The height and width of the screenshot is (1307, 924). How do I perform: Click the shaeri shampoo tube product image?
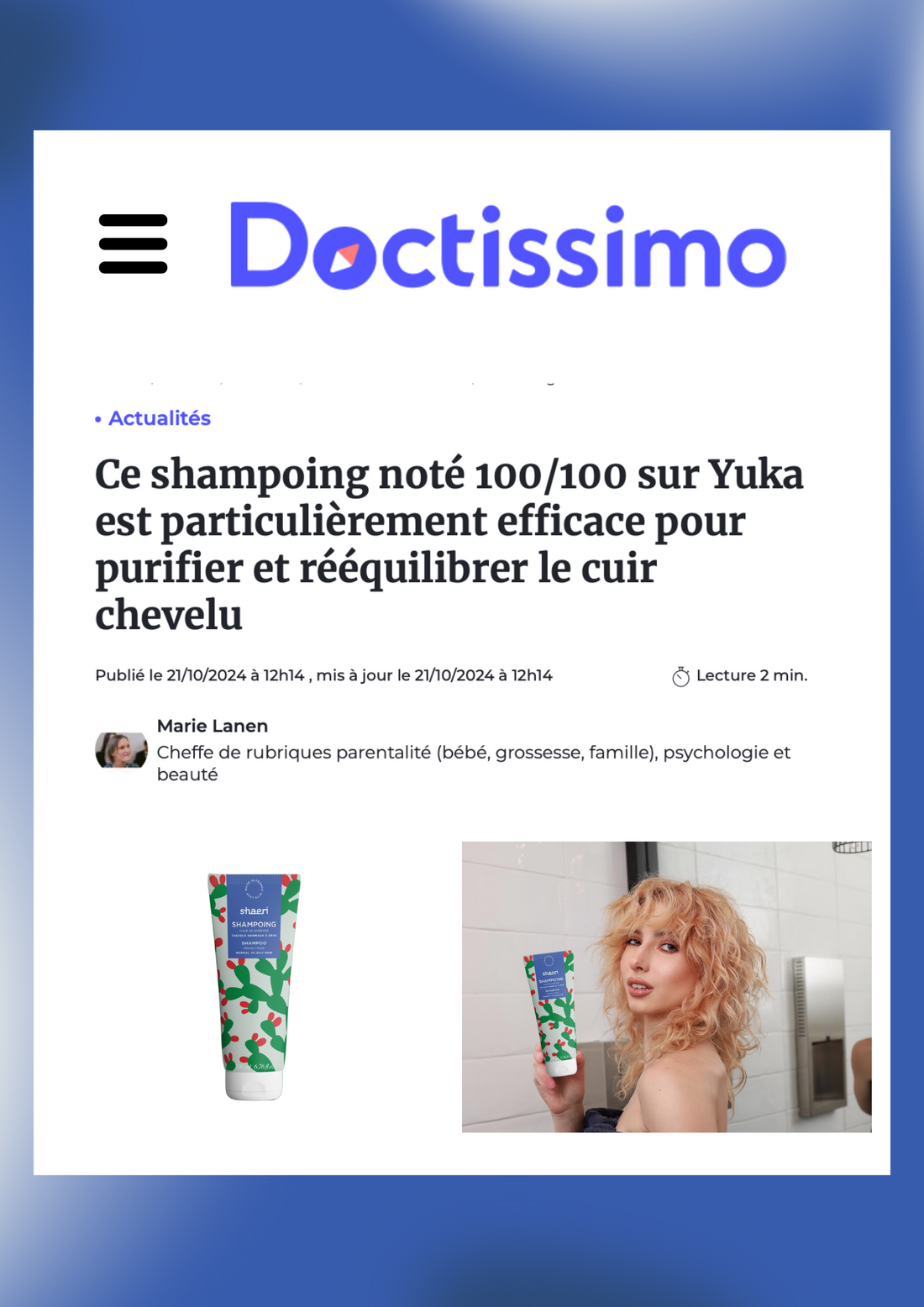pyautogui.click(x=254, y=987)
